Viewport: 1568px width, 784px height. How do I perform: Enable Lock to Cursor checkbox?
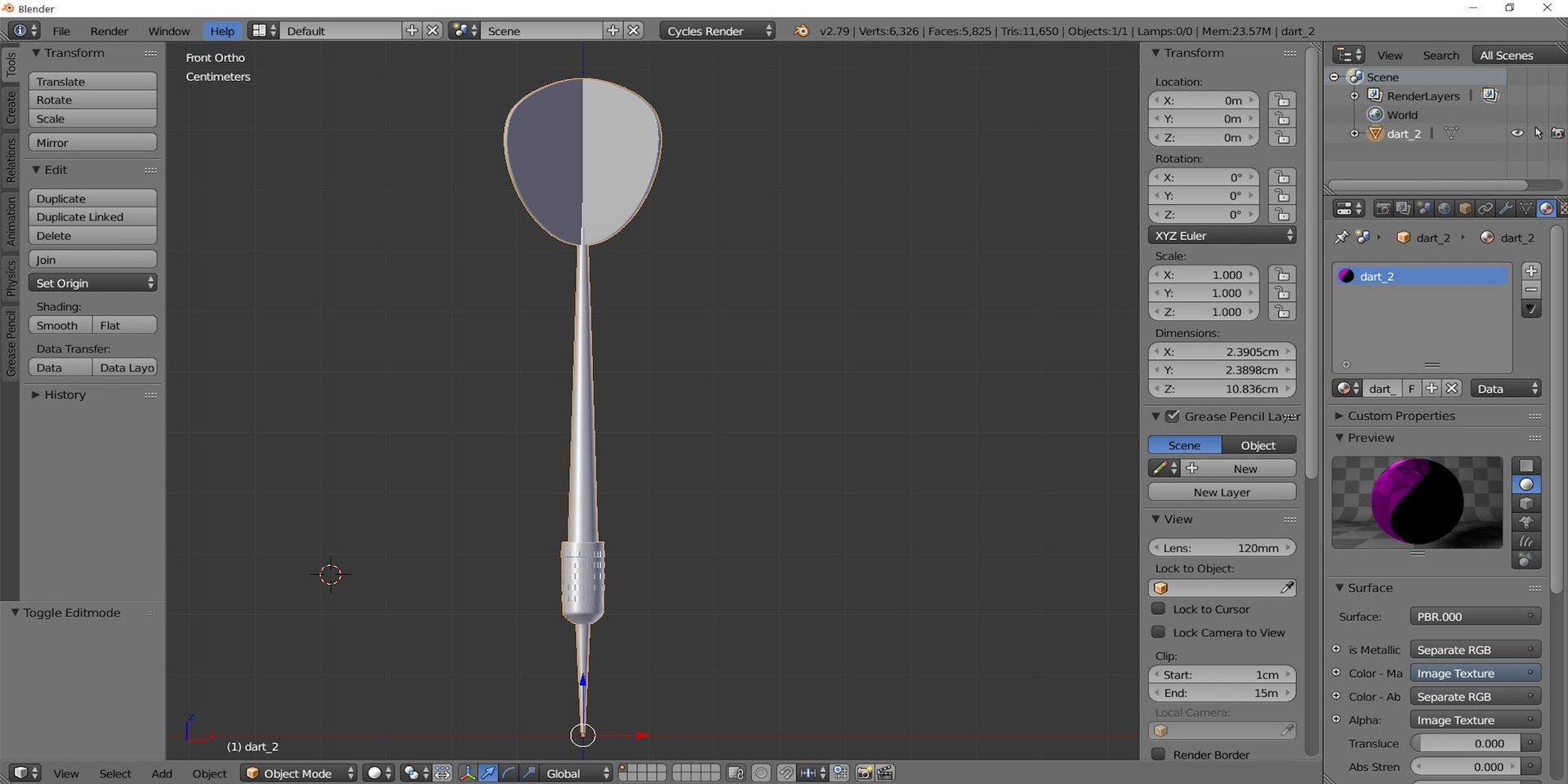pyautogui.click(x=1158, y=608)
